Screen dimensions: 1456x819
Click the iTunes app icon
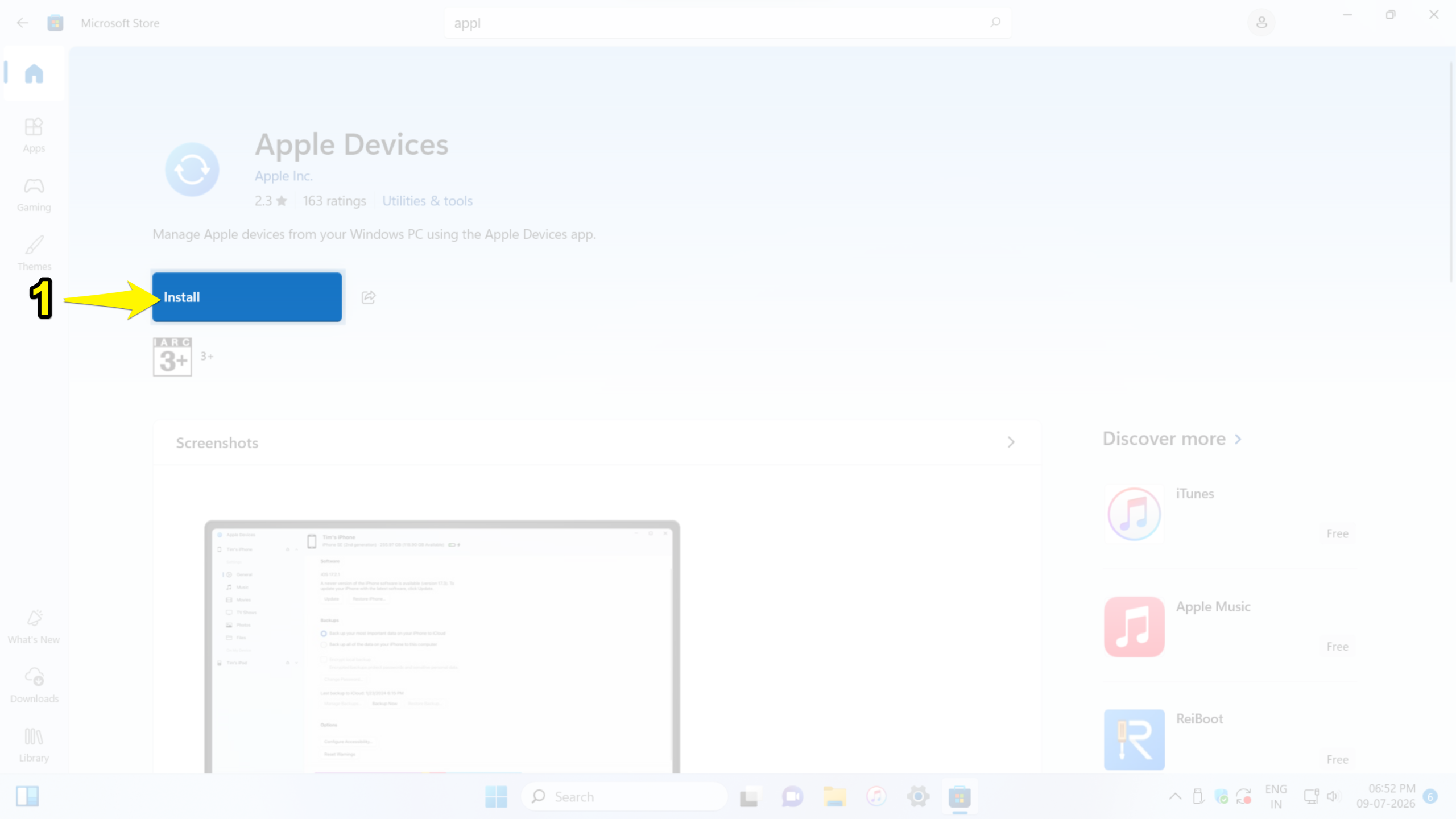[1134, 514]
